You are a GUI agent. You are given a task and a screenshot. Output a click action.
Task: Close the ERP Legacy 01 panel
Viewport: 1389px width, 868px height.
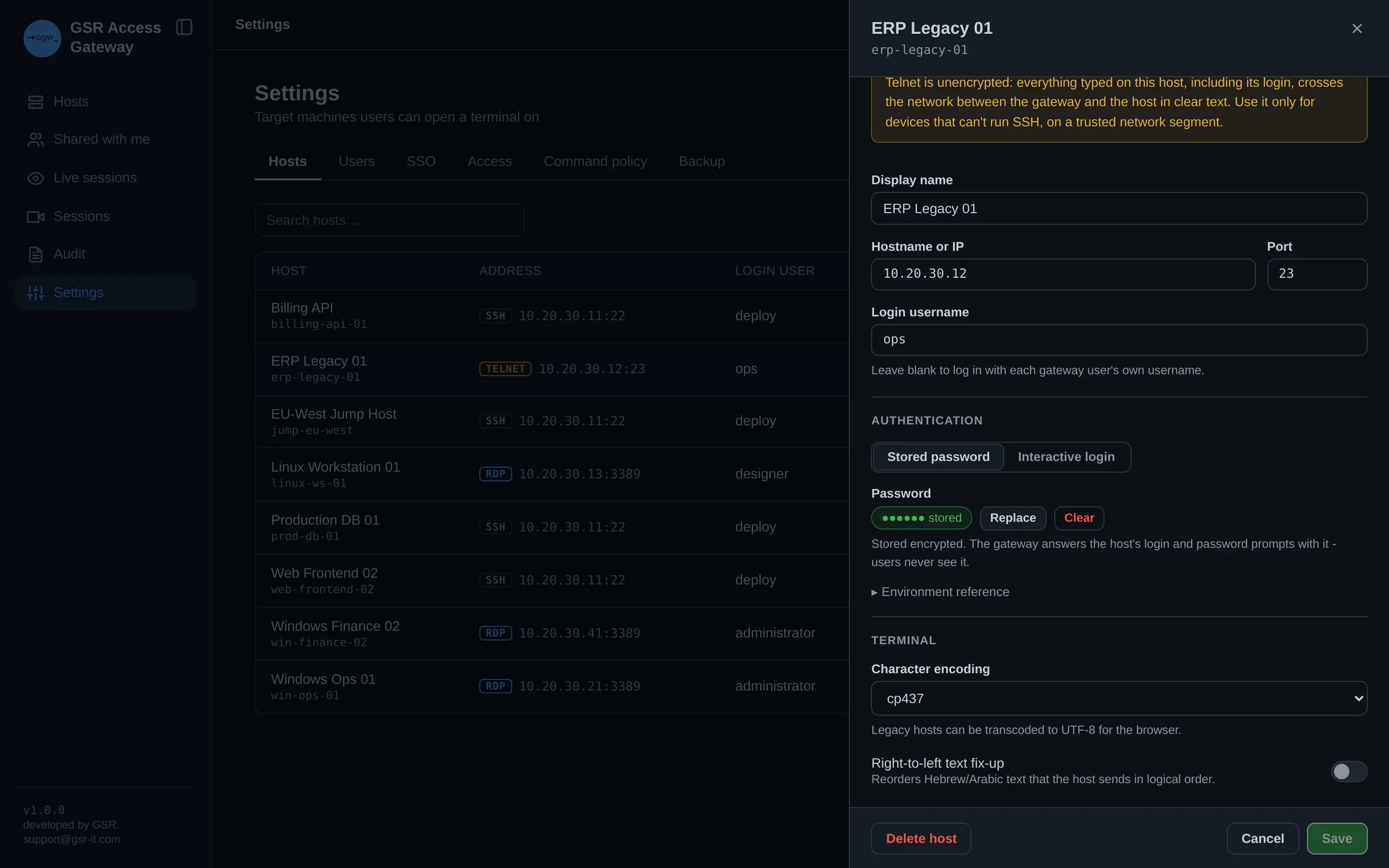pyautogui.click(x=1357, y=28)
